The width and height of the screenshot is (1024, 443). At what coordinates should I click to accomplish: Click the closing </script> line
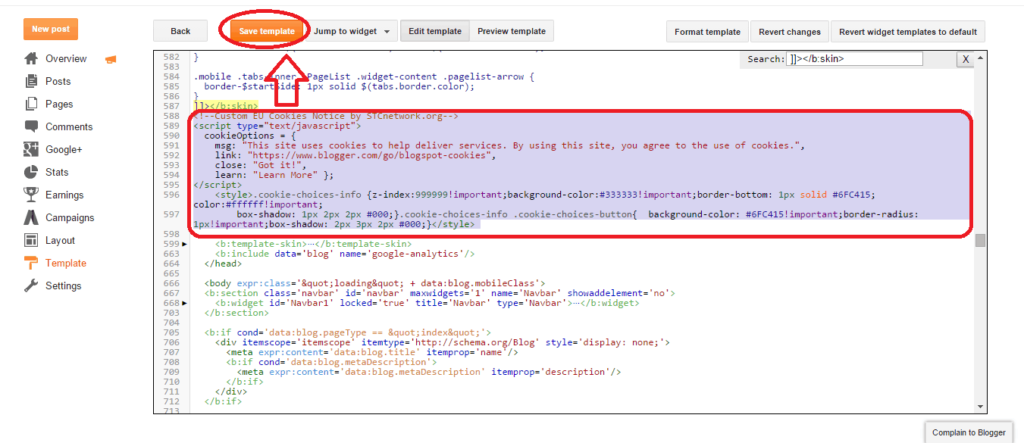[x=217, y=185]
